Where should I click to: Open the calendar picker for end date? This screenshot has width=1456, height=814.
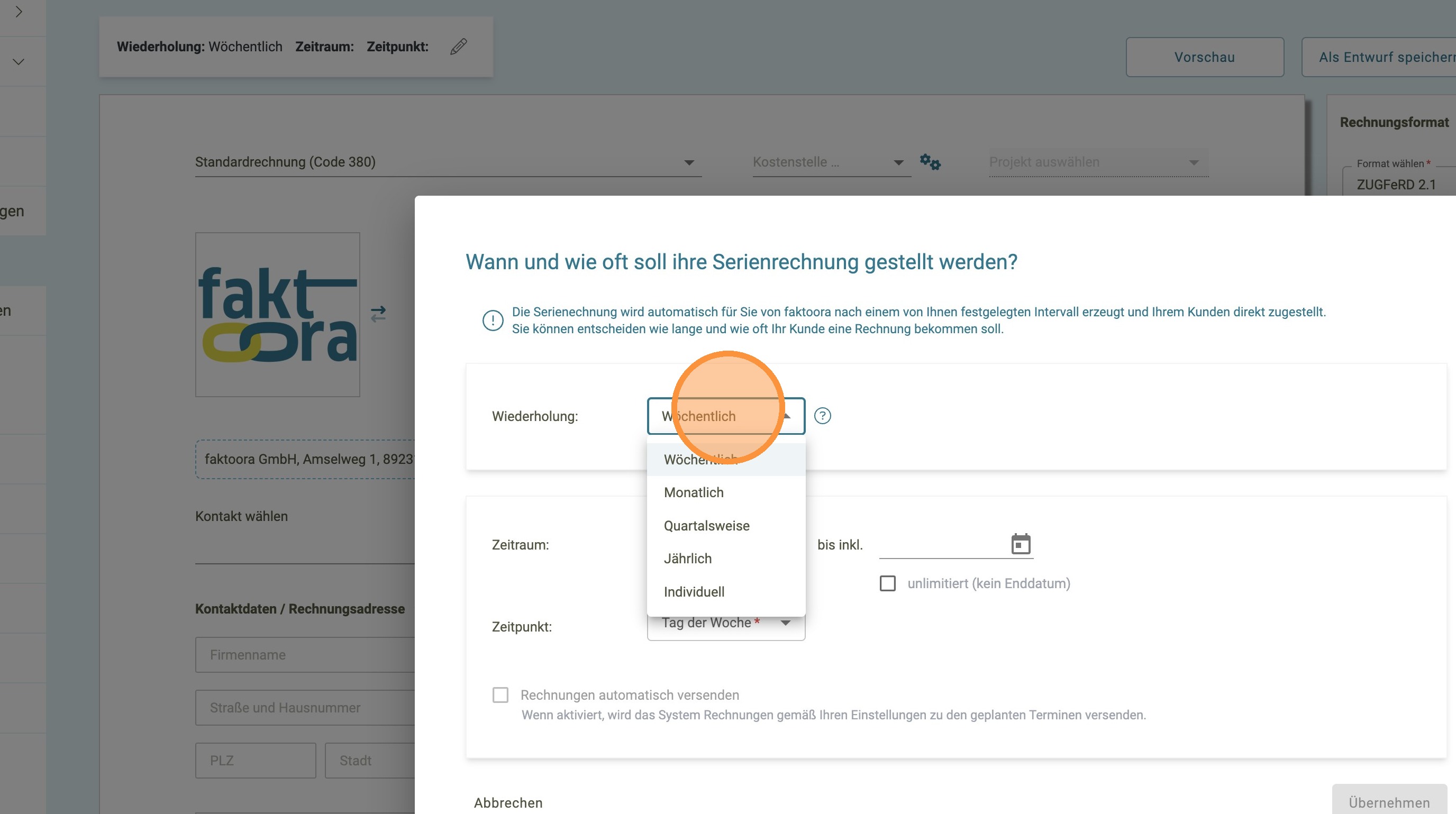1020,544
